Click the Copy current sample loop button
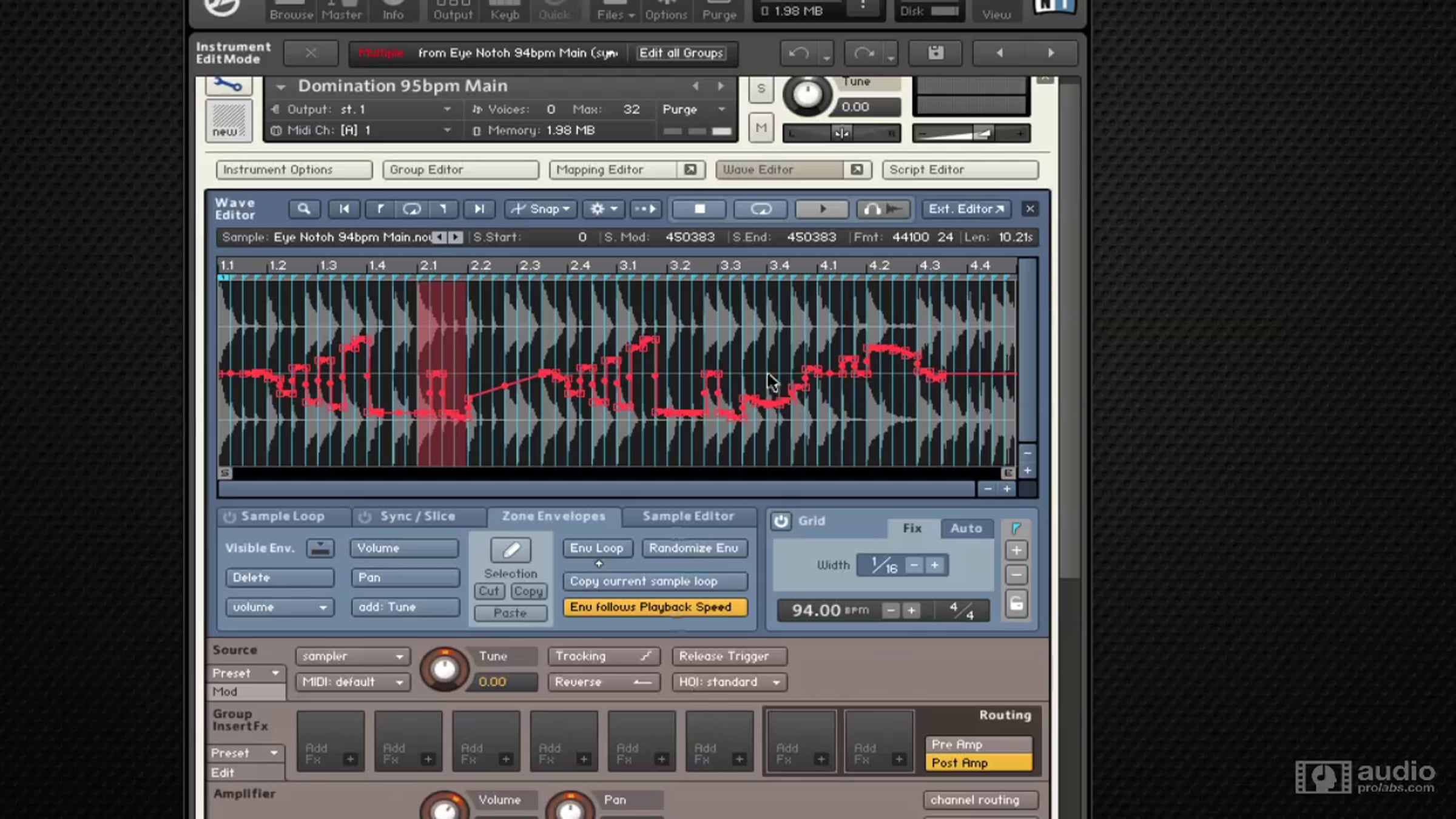The width and height of the screenshot is (1456, 819). click(655, 581)
